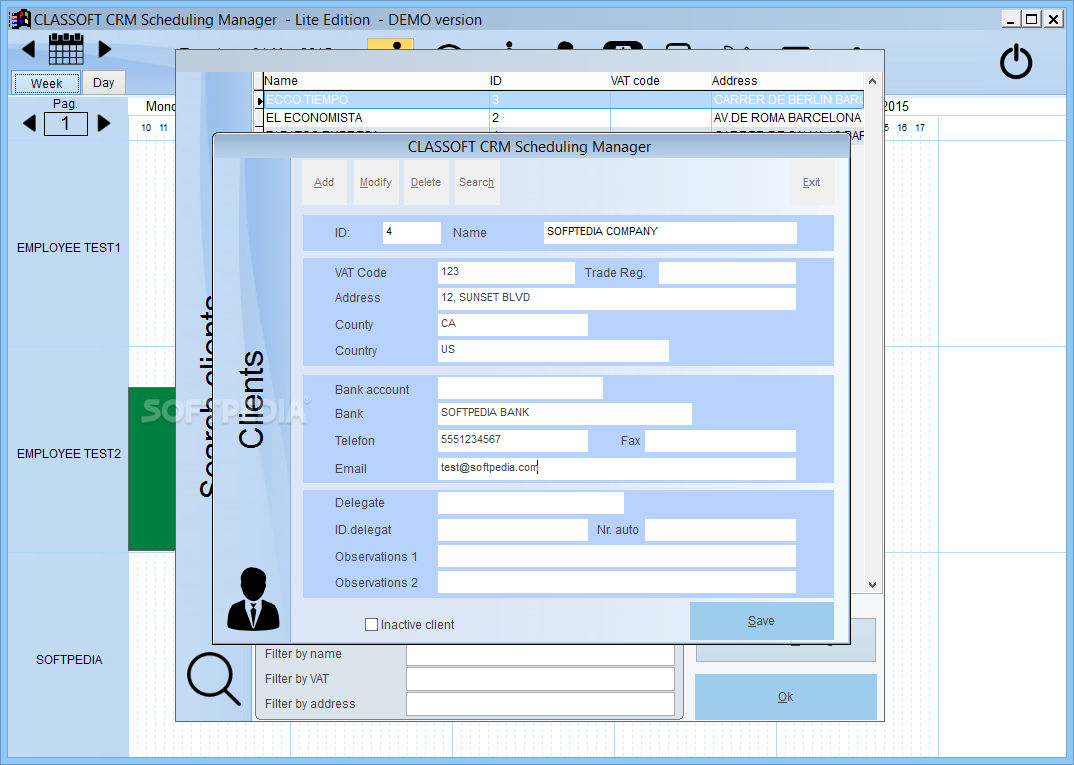Screen dimensions: 1074x765
Task: Go to next page arrow under Pag.
Action: click(103, 123)
